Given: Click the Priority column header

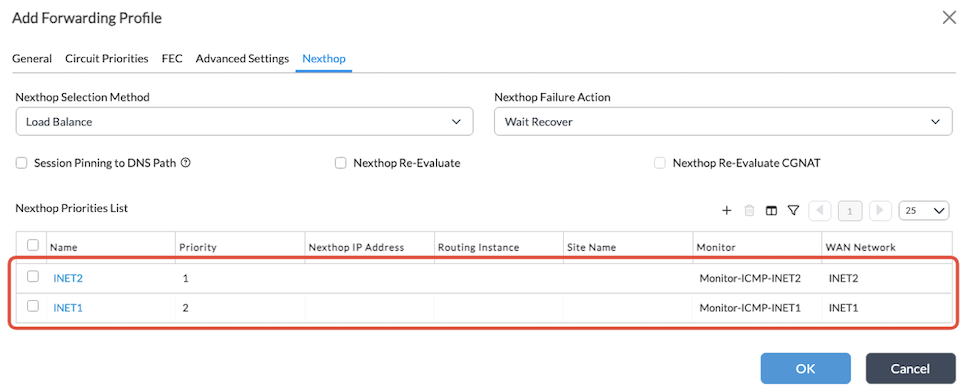Looking at the screenshot, I should (x=198, y=247).
